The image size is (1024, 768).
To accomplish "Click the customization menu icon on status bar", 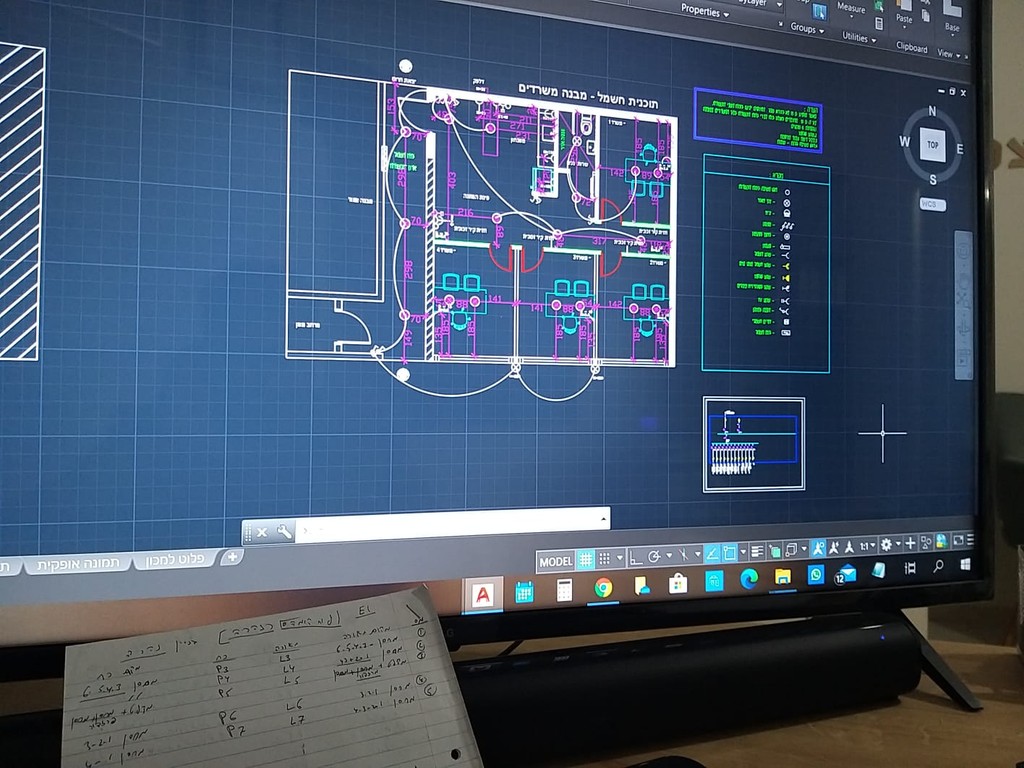I will 970,540.
